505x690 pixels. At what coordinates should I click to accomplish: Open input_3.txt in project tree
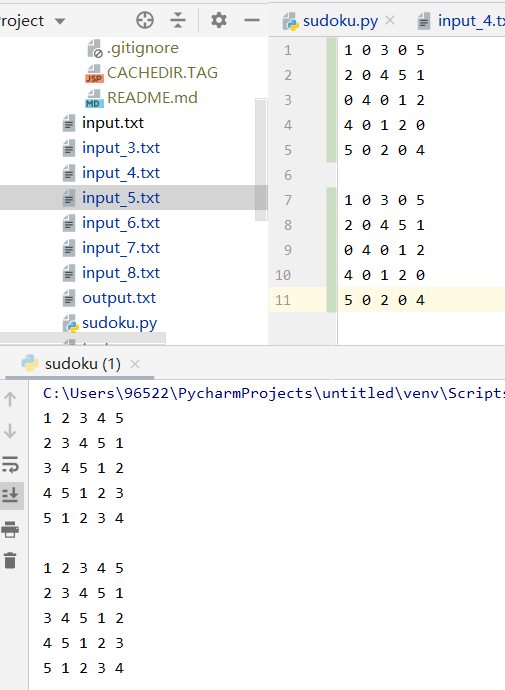[112, 148]
